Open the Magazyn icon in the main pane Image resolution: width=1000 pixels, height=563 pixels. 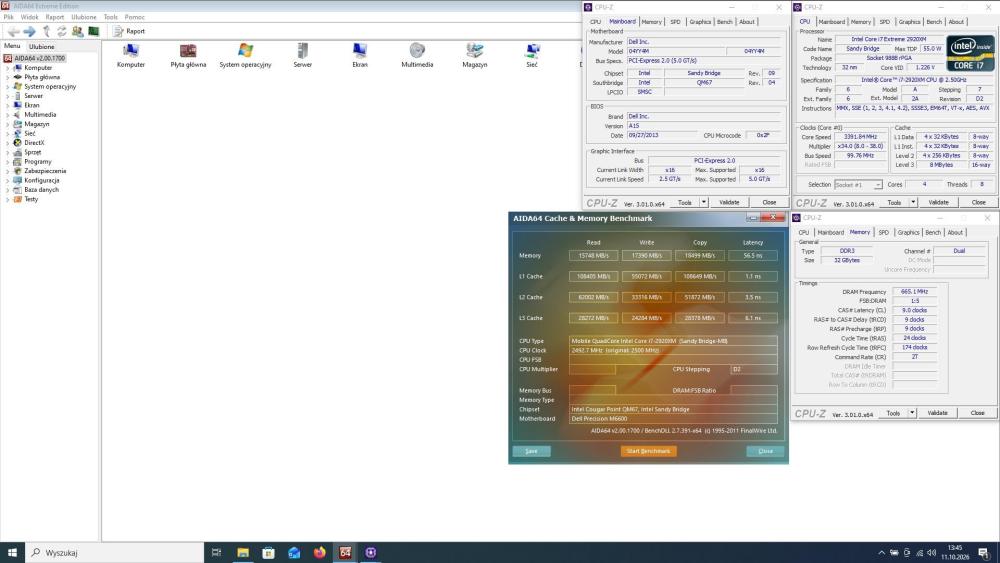point(474,55)
